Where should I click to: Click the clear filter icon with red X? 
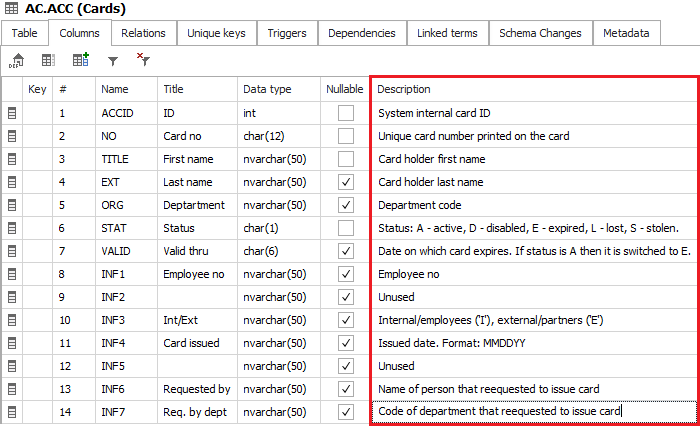point(143,61)
